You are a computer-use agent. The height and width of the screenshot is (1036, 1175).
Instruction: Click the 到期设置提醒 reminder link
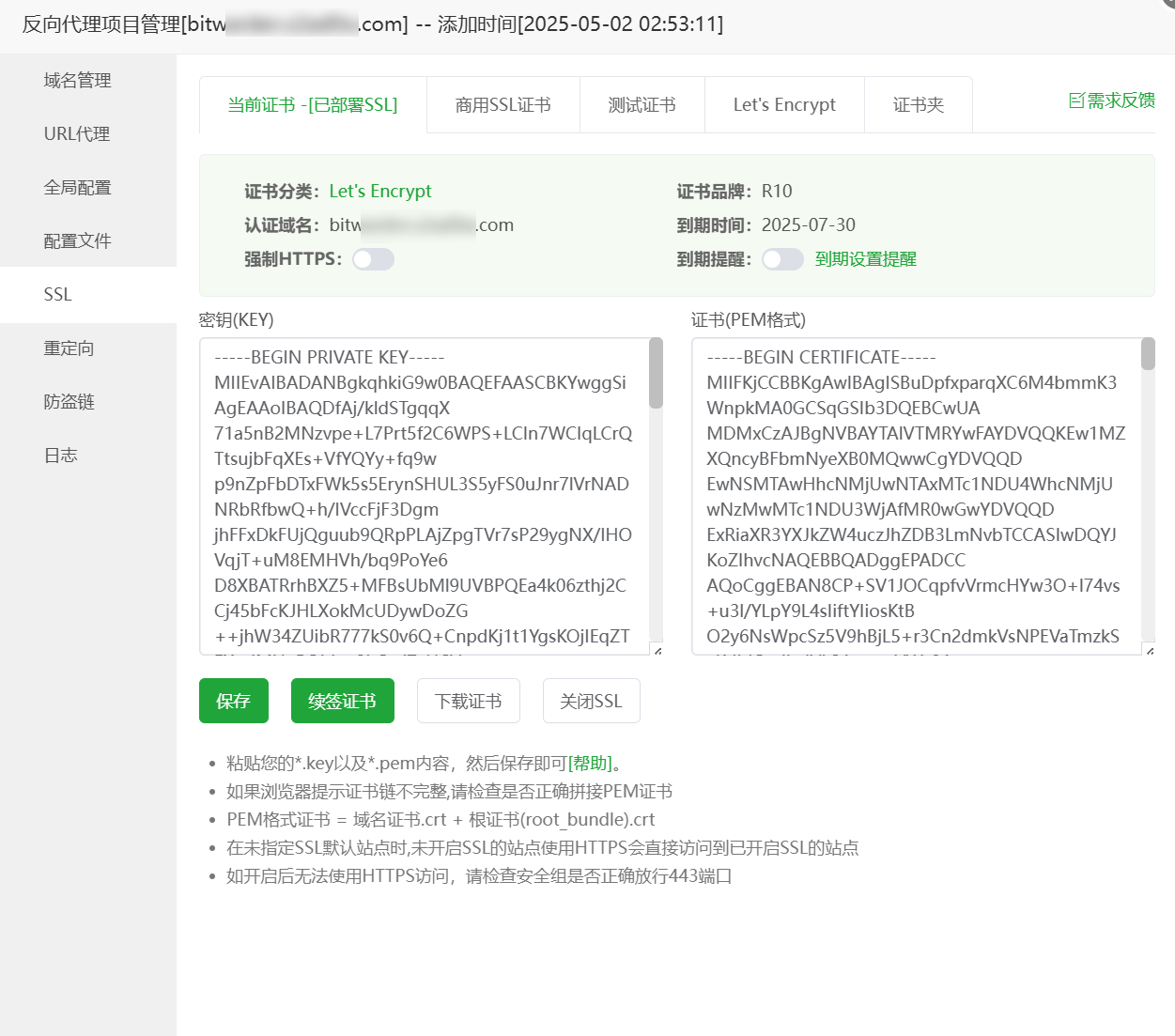point(865,259)
